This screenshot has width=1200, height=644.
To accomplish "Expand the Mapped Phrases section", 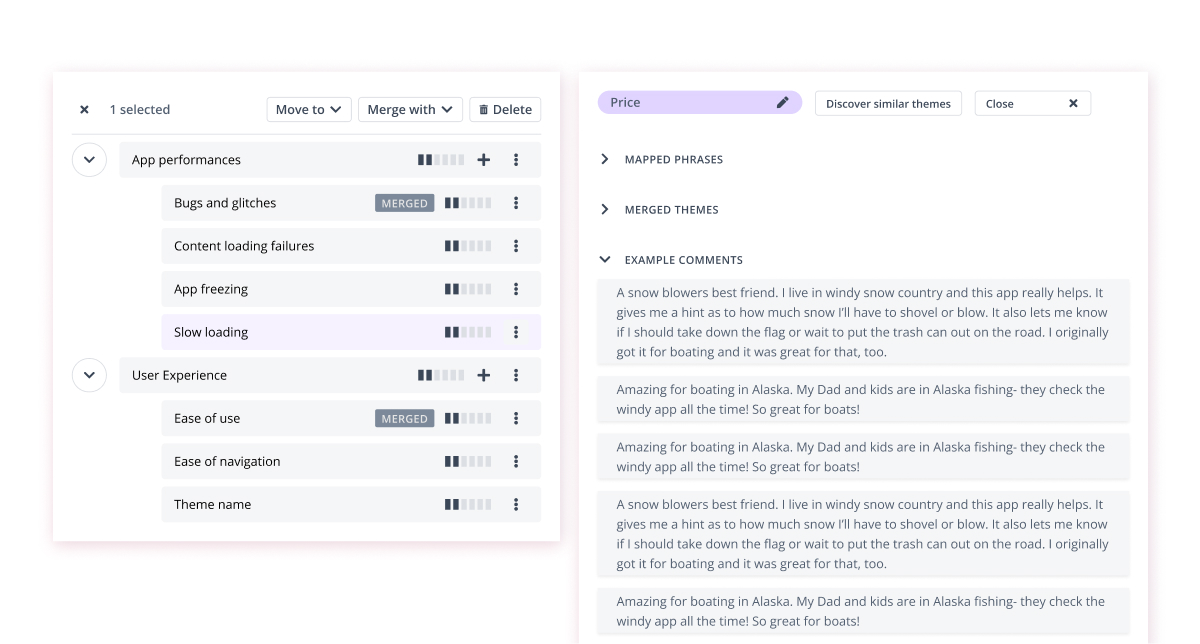I will [604, 158].
